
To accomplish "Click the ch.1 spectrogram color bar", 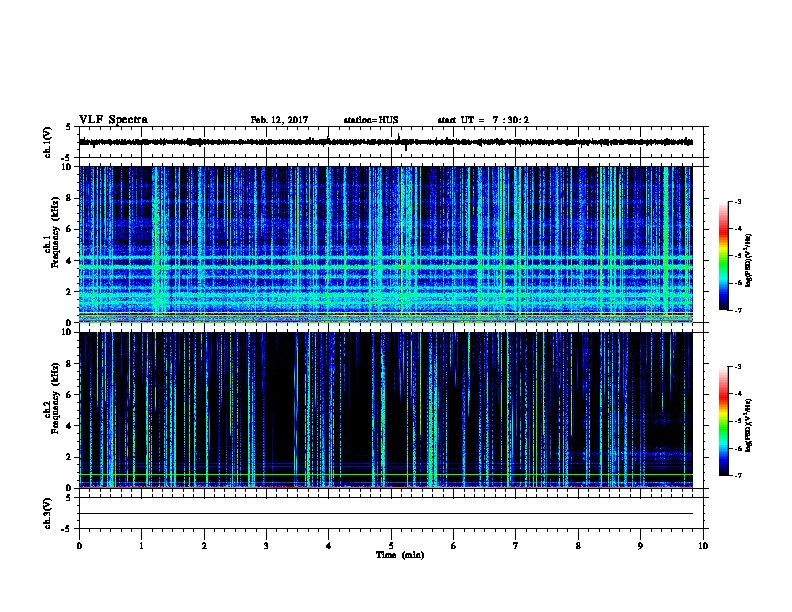I will (x=723, y=256).
